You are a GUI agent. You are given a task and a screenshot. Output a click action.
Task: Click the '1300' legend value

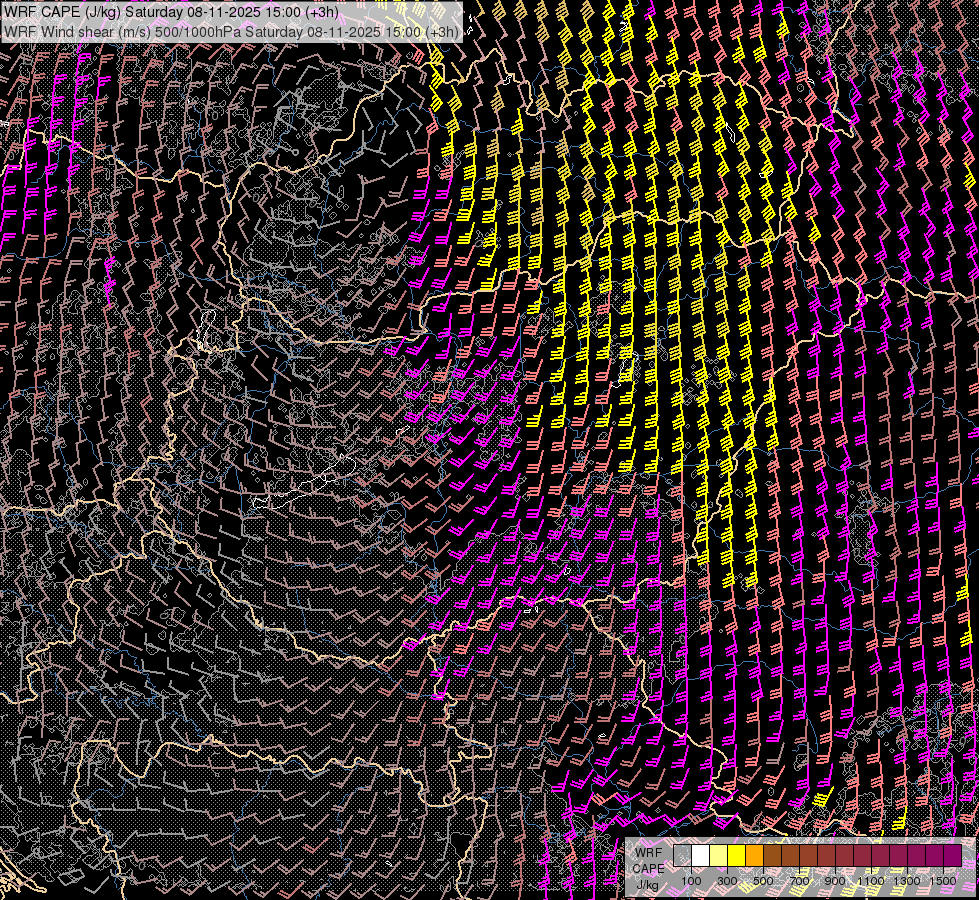907,881
